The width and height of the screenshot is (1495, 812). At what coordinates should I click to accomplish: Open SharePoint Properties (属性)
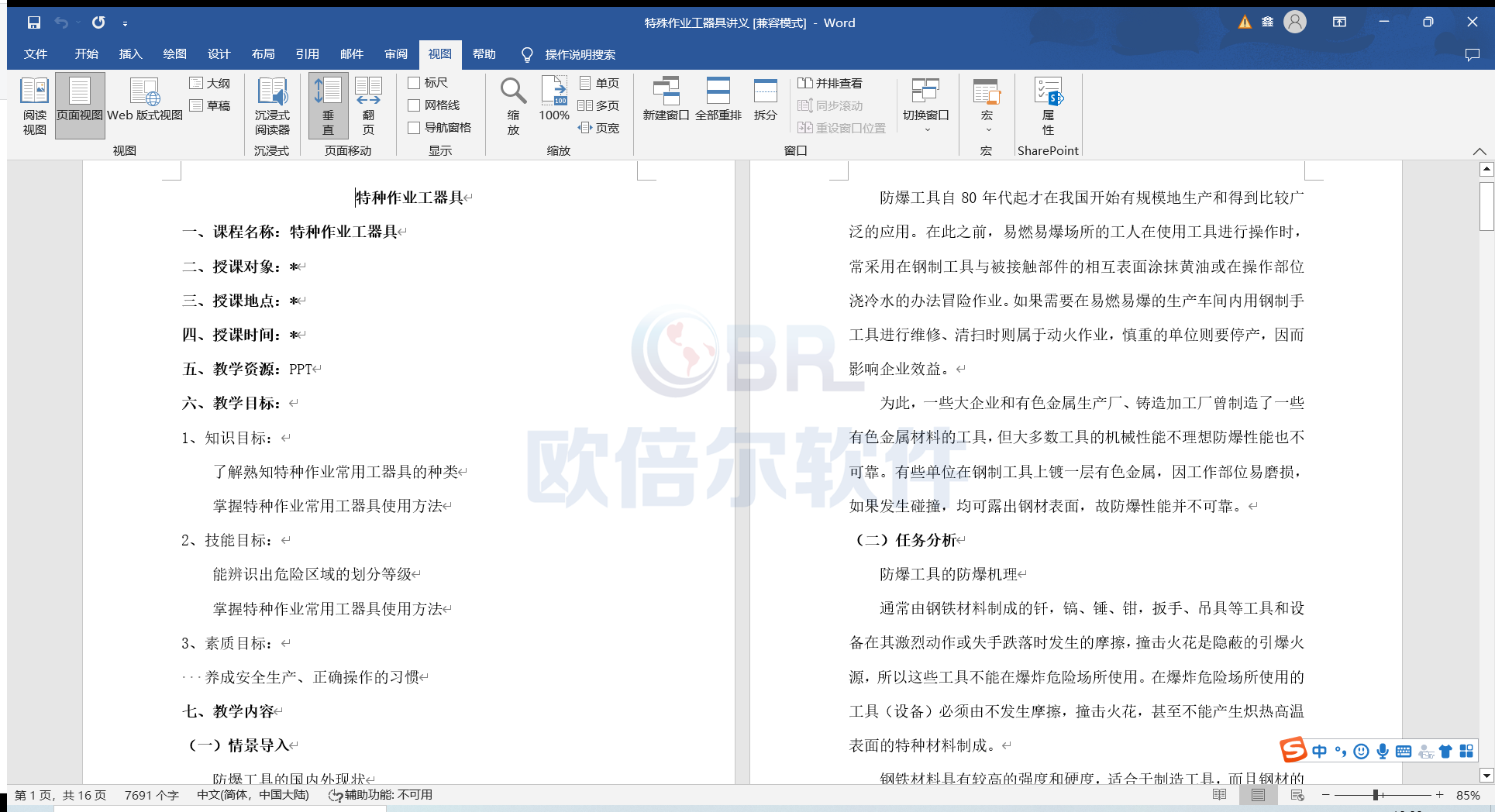pyautogui.click(x=1048, y=105)
